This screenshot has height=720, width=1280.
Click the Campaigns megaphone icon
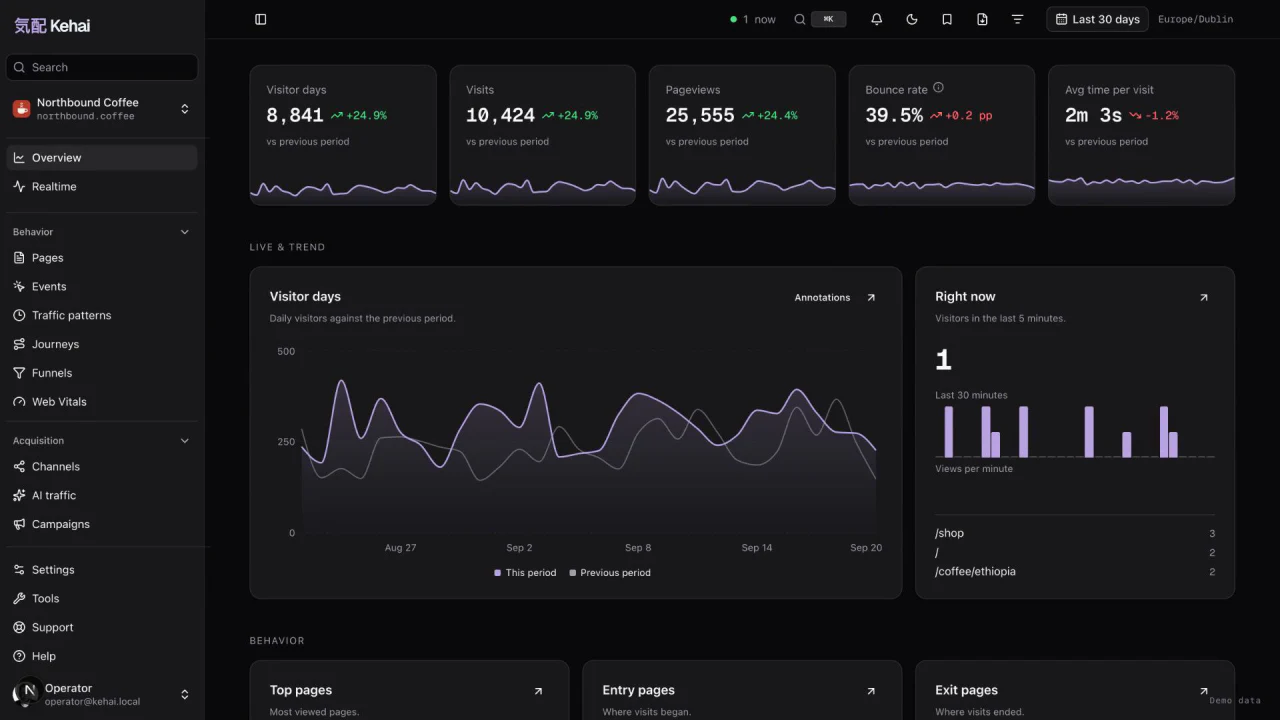[x=19, y=525]
